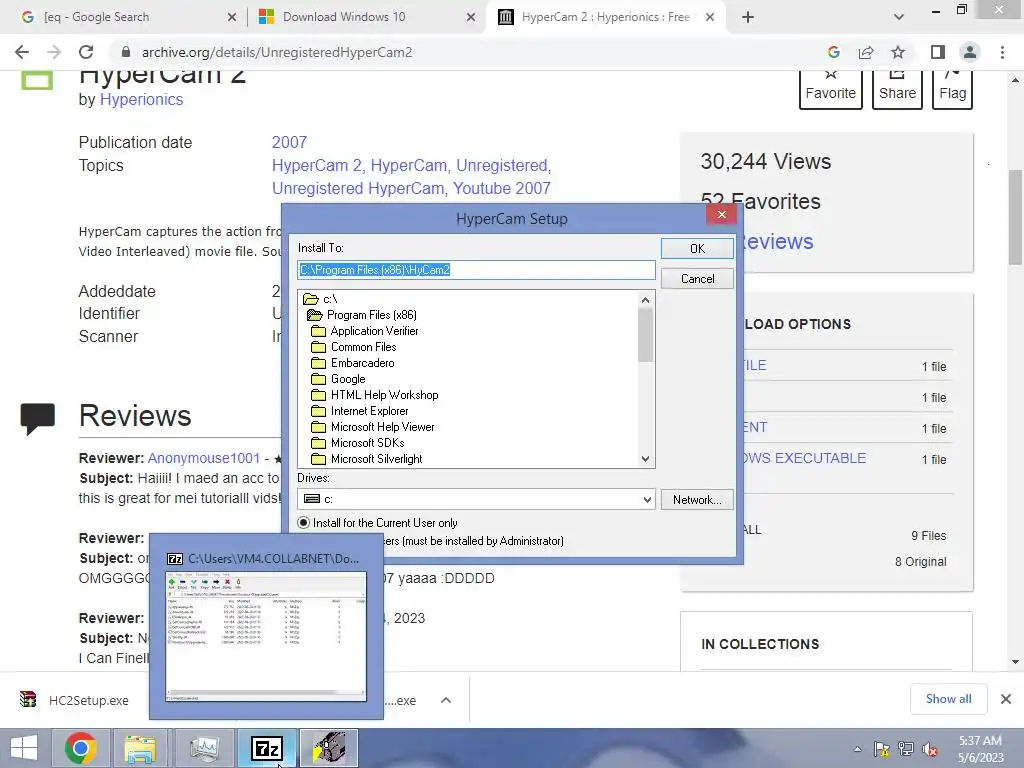The height and width of the screenshot is (768, 1024).
Task: Toggle the Chrome side panel
Action: point(938,52)
